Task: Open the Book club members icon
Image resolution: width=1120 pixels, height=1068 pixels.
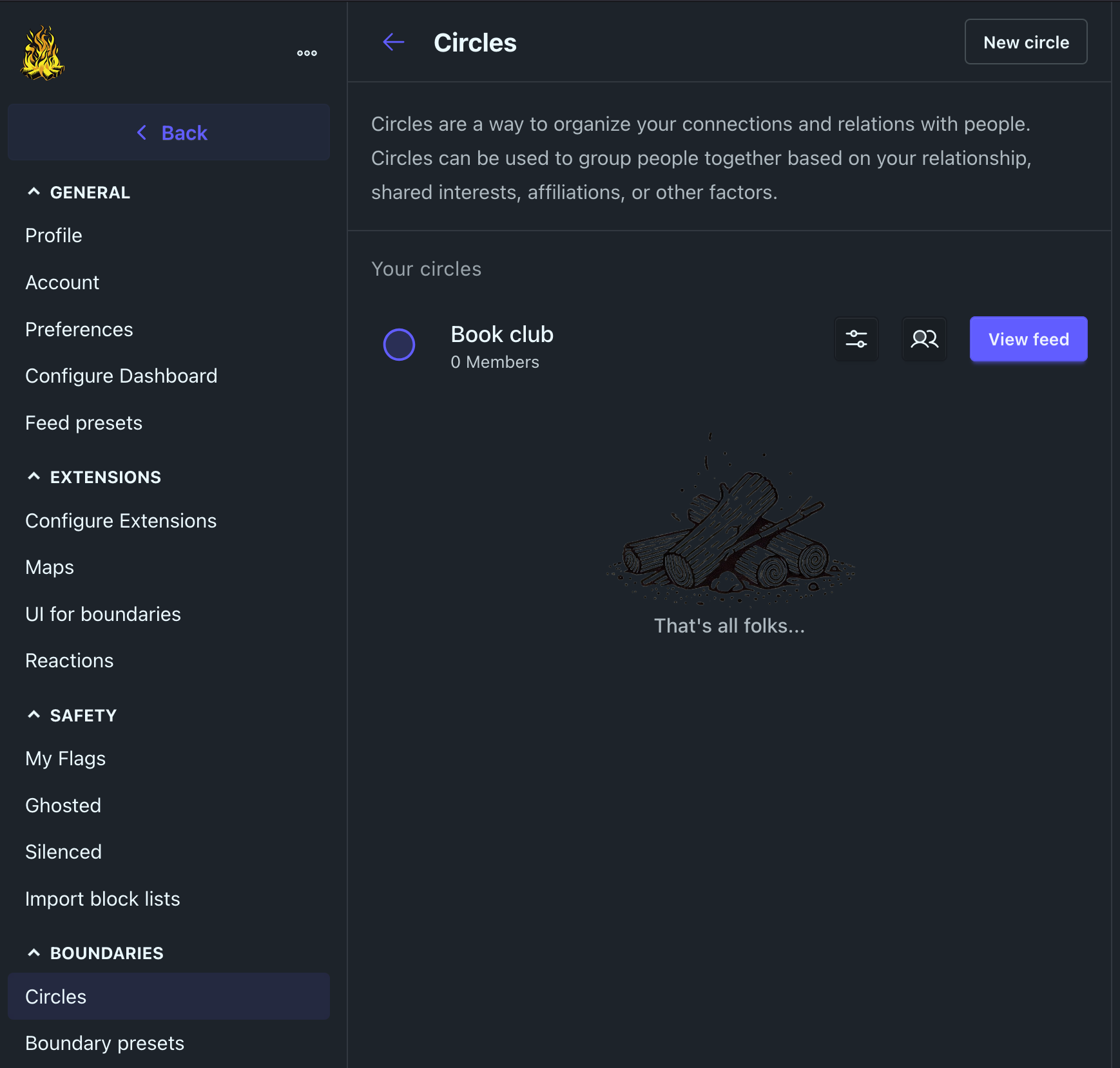Action: 924,339
